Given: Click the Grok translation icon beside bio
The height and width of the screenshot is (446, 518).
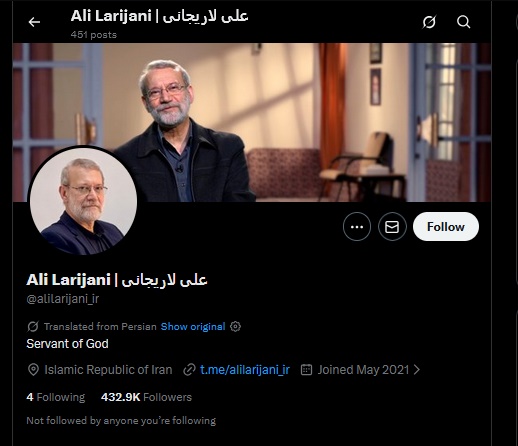Looking at the screenshot, I should [x=33, y=326].
